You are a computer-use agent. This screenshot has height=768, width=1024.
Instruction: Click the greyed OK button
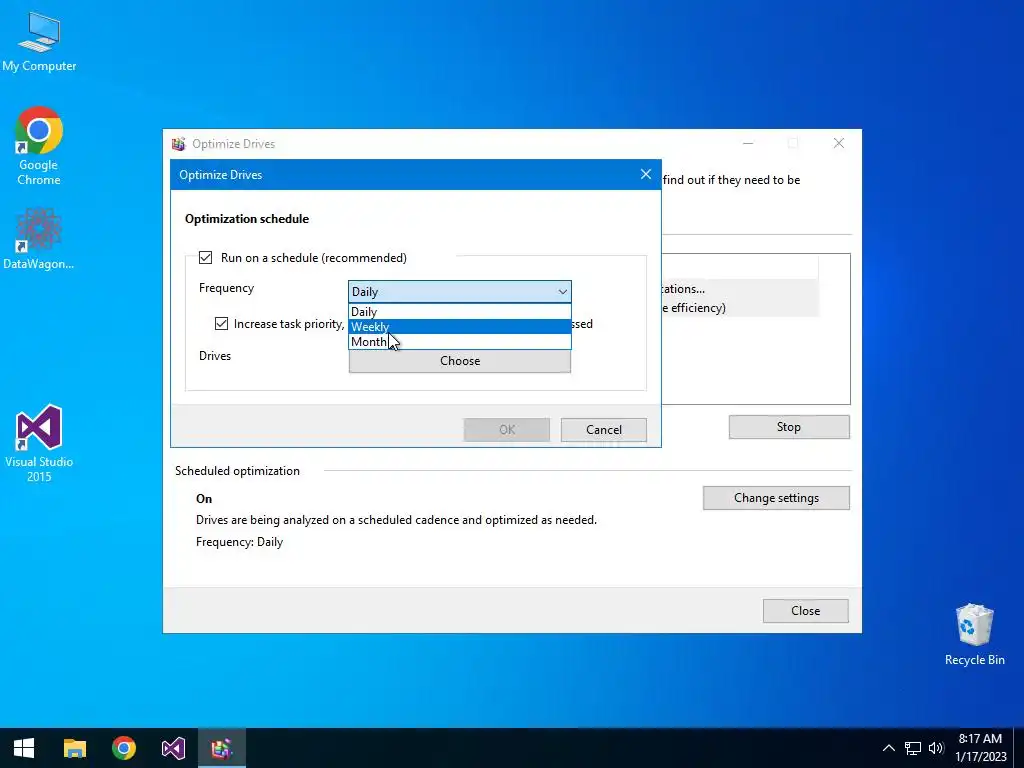[507, 430]
